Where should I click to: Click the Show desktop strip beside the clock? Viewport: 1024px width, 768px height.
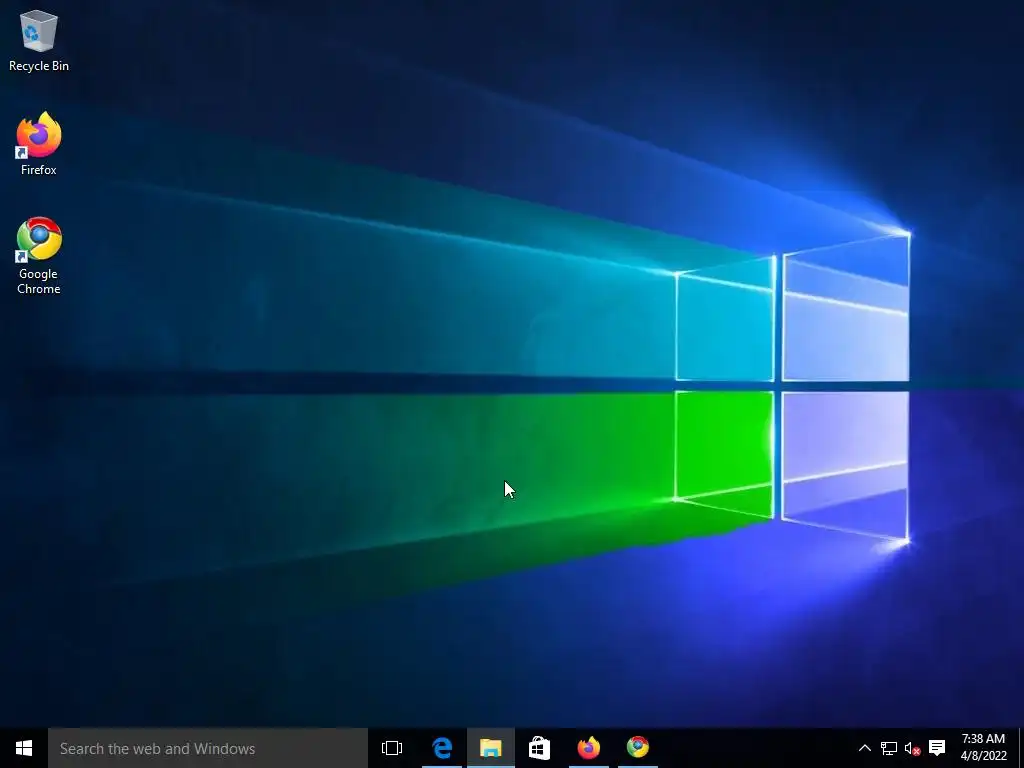tap(1021, 748)
